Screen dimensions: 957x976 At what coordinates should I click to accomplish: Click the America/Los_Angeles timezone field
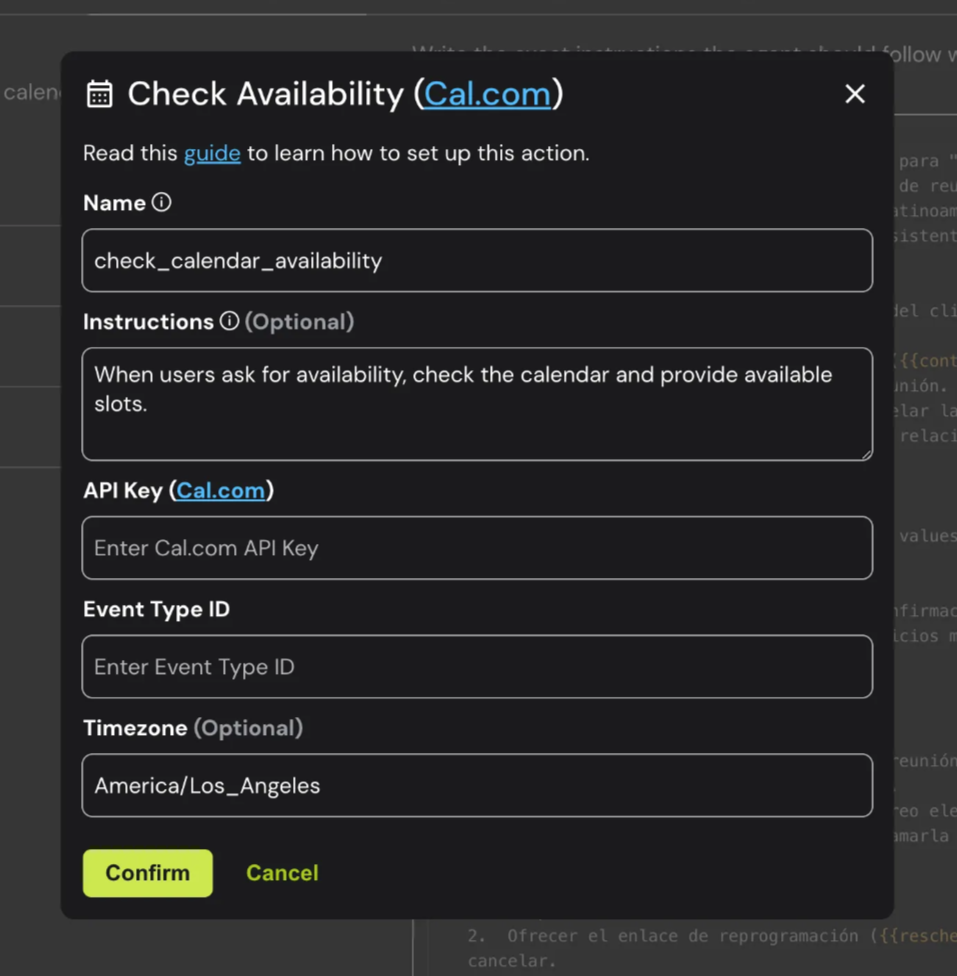coord(477,786)
